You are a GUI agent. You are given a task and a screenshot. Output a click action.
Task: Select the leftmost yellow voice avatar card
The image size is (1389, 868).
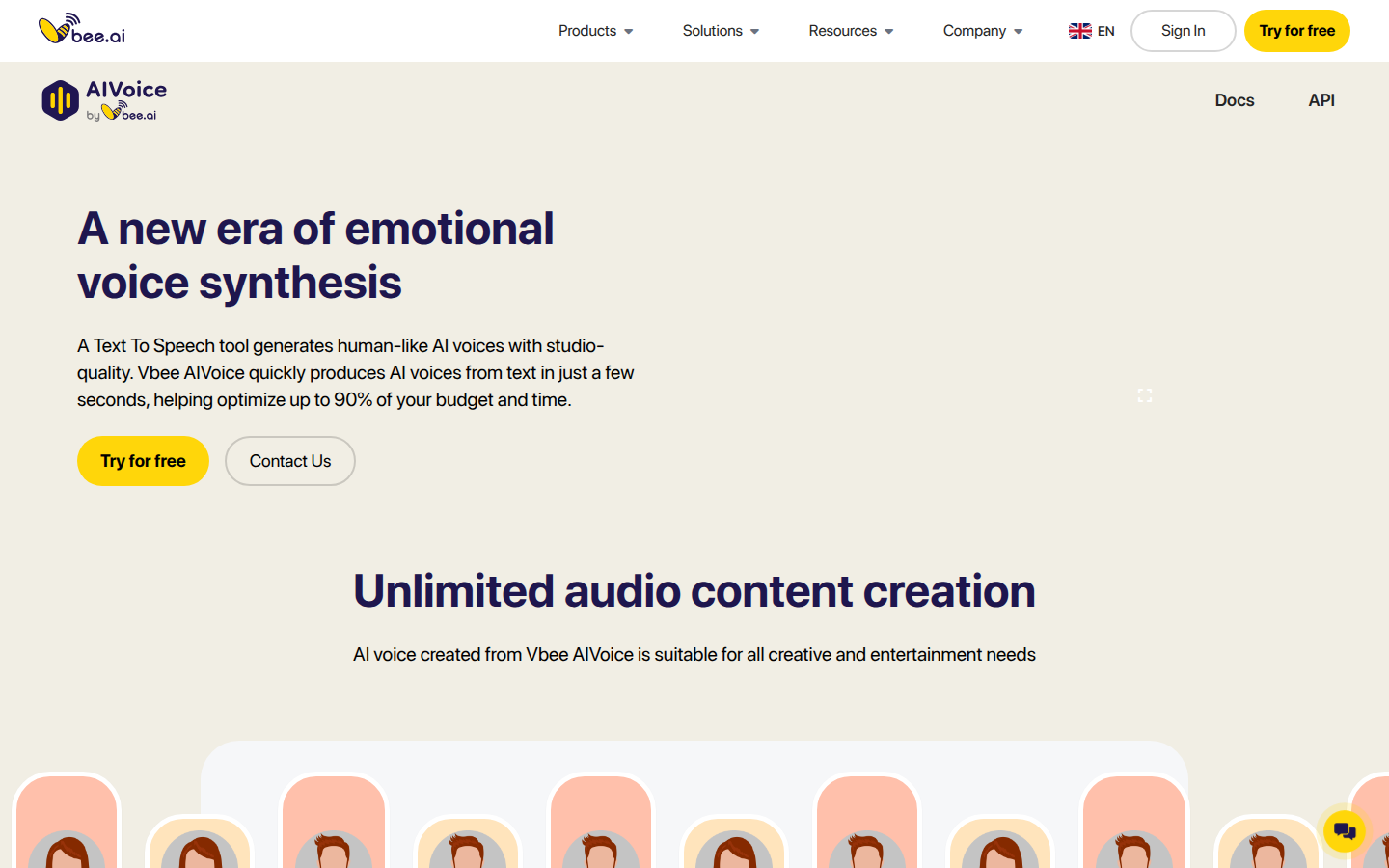click(200, 842)
